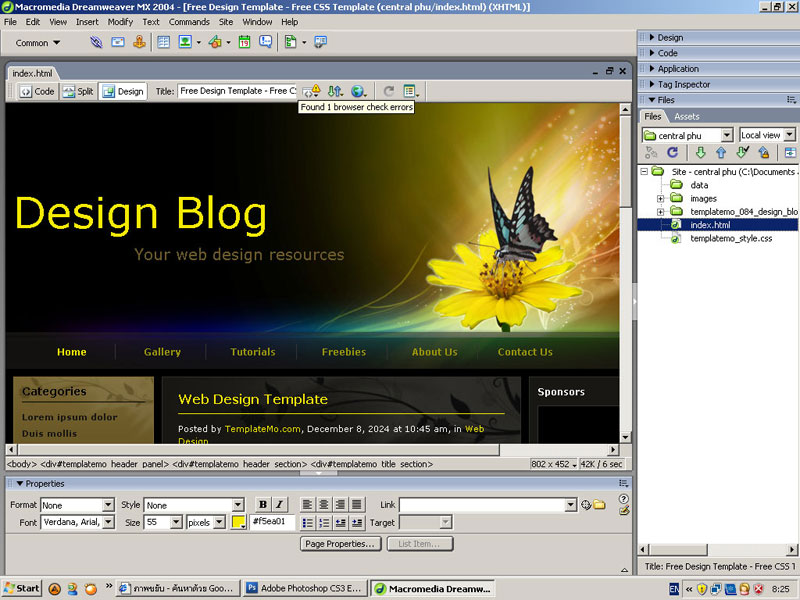Open the Format dropdown
The width and height of the screenshot is (800, 600).
click(x=108, y=505)
